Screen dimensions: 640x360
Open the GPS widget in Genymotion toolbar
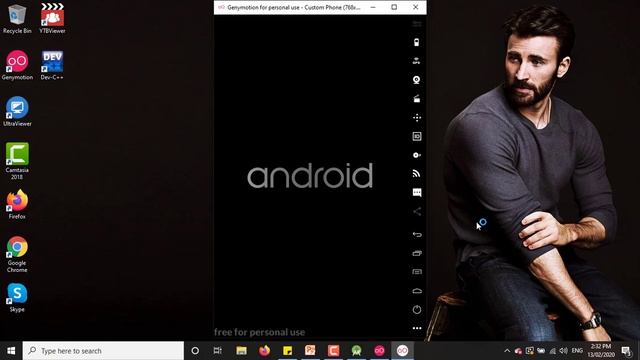pos(416,61)
